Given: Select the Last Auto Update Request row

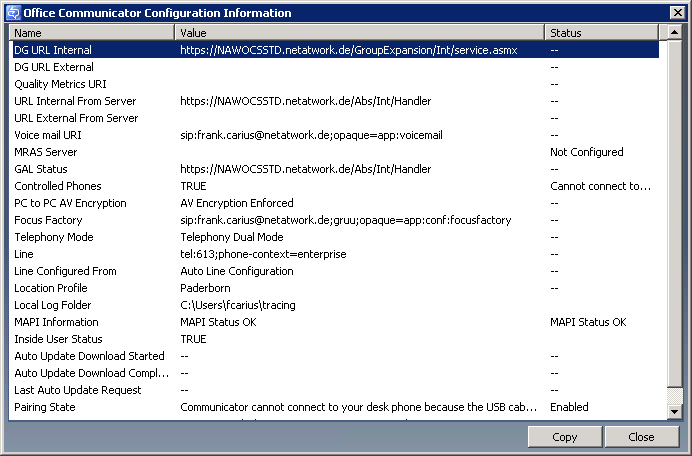Looking at the screenshot, I should [x=334, y=390].
